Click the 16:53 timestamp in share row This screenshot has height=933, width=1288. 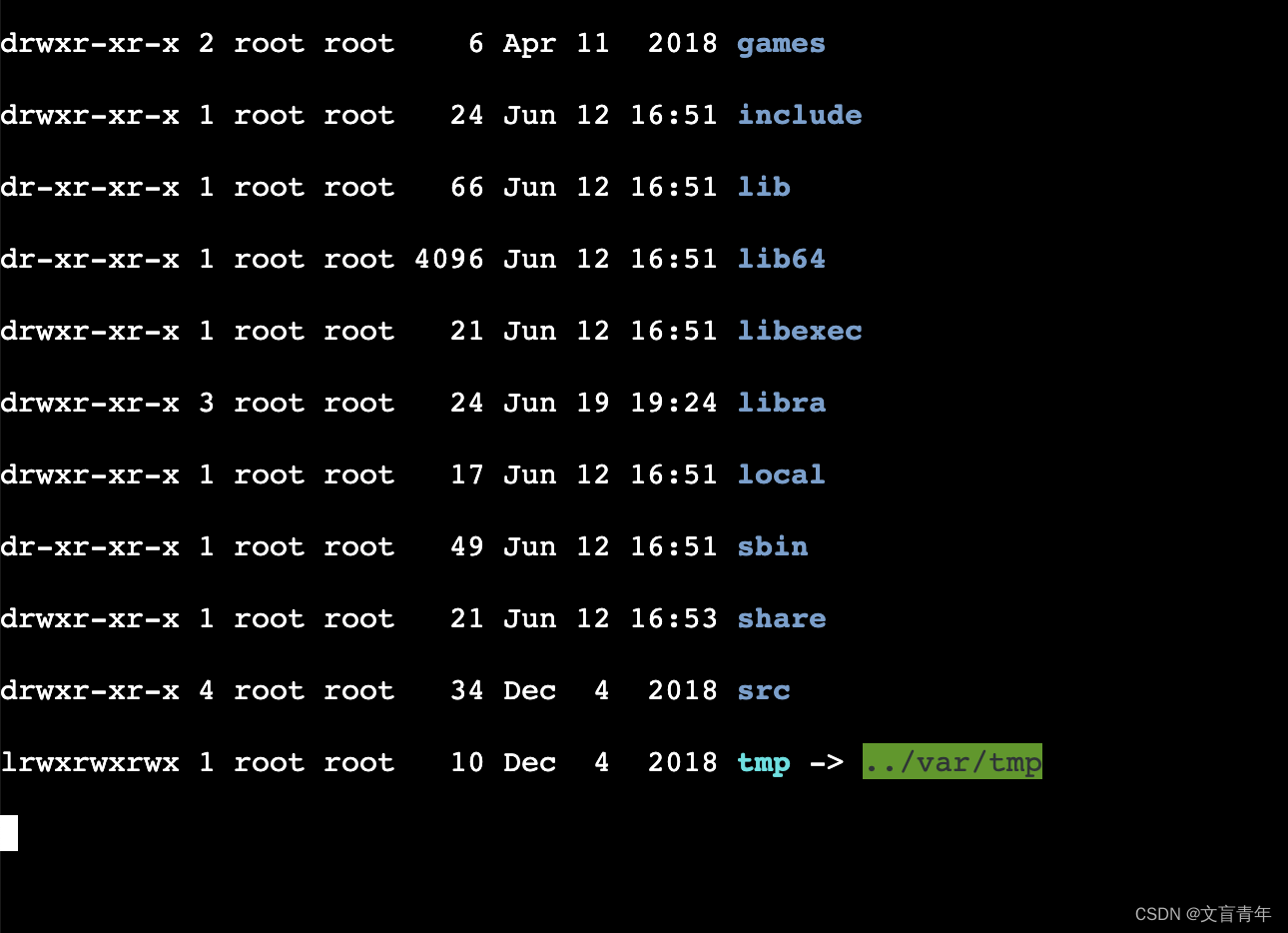tap(674, 618)
